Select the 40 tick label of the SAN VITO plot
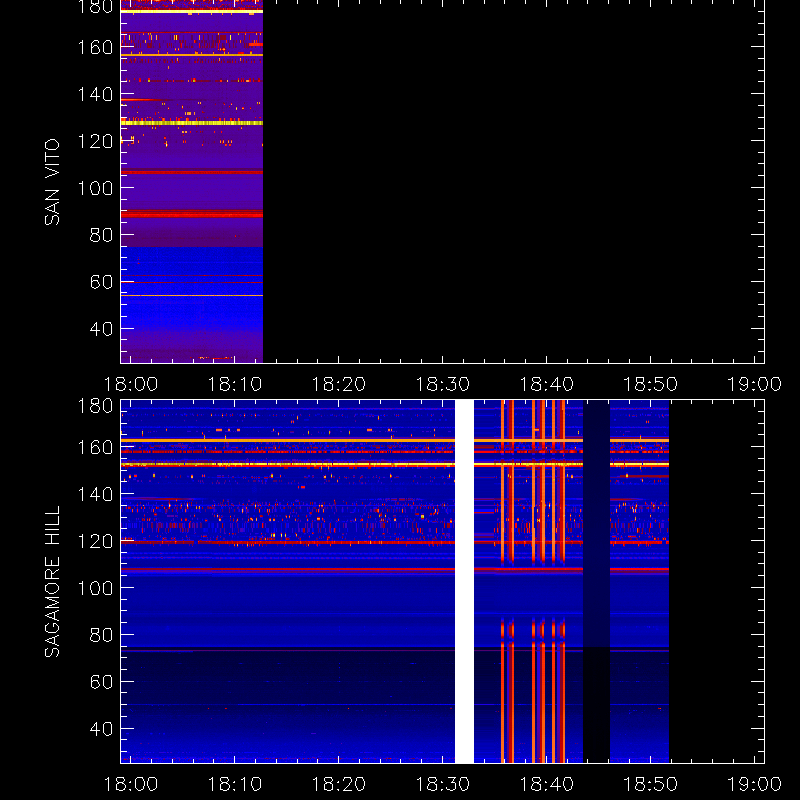Screen dimensions: 800x800 point(101,329)
